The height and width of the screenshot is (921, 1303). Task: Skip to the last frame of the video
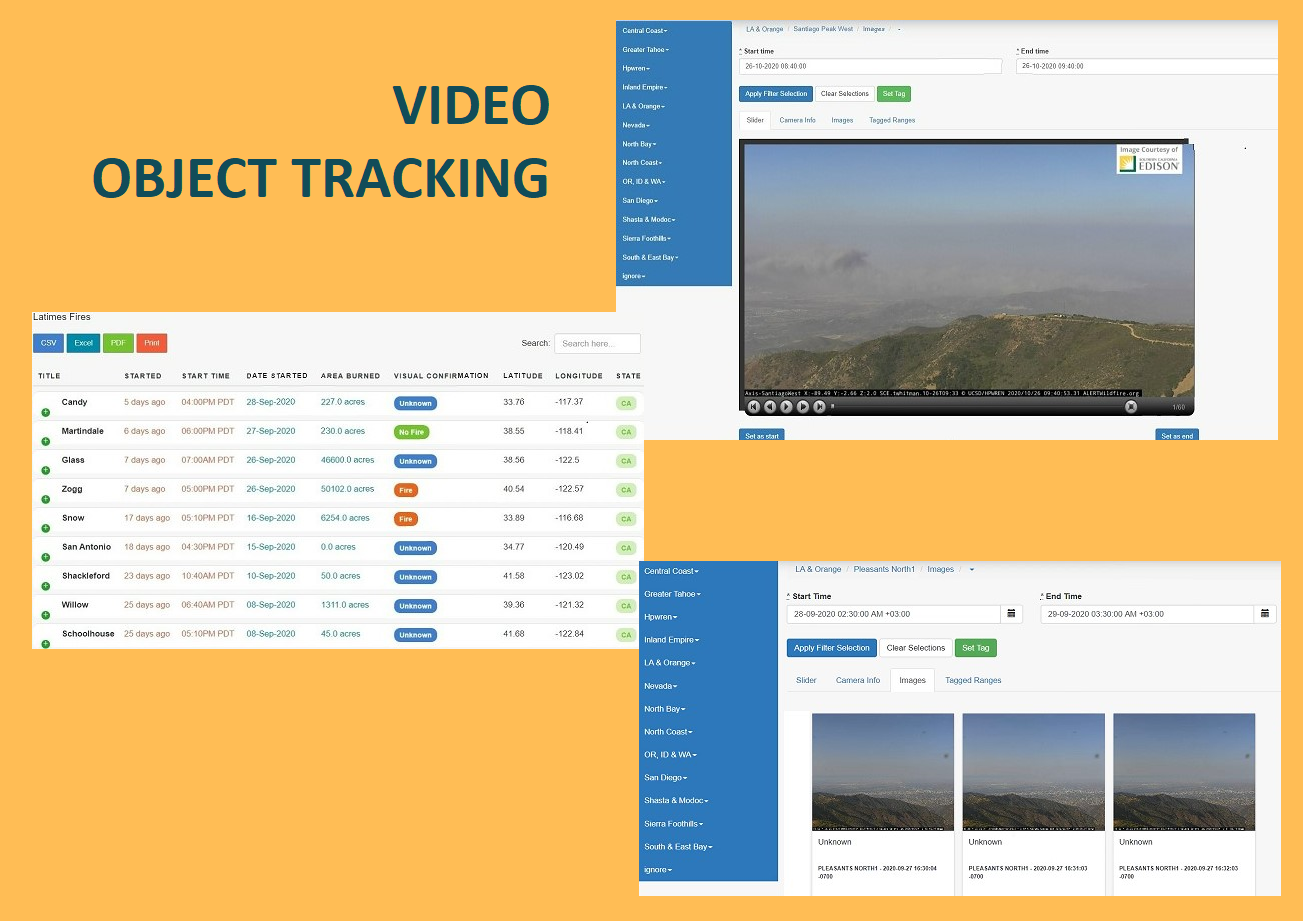(x=820, y=407)
